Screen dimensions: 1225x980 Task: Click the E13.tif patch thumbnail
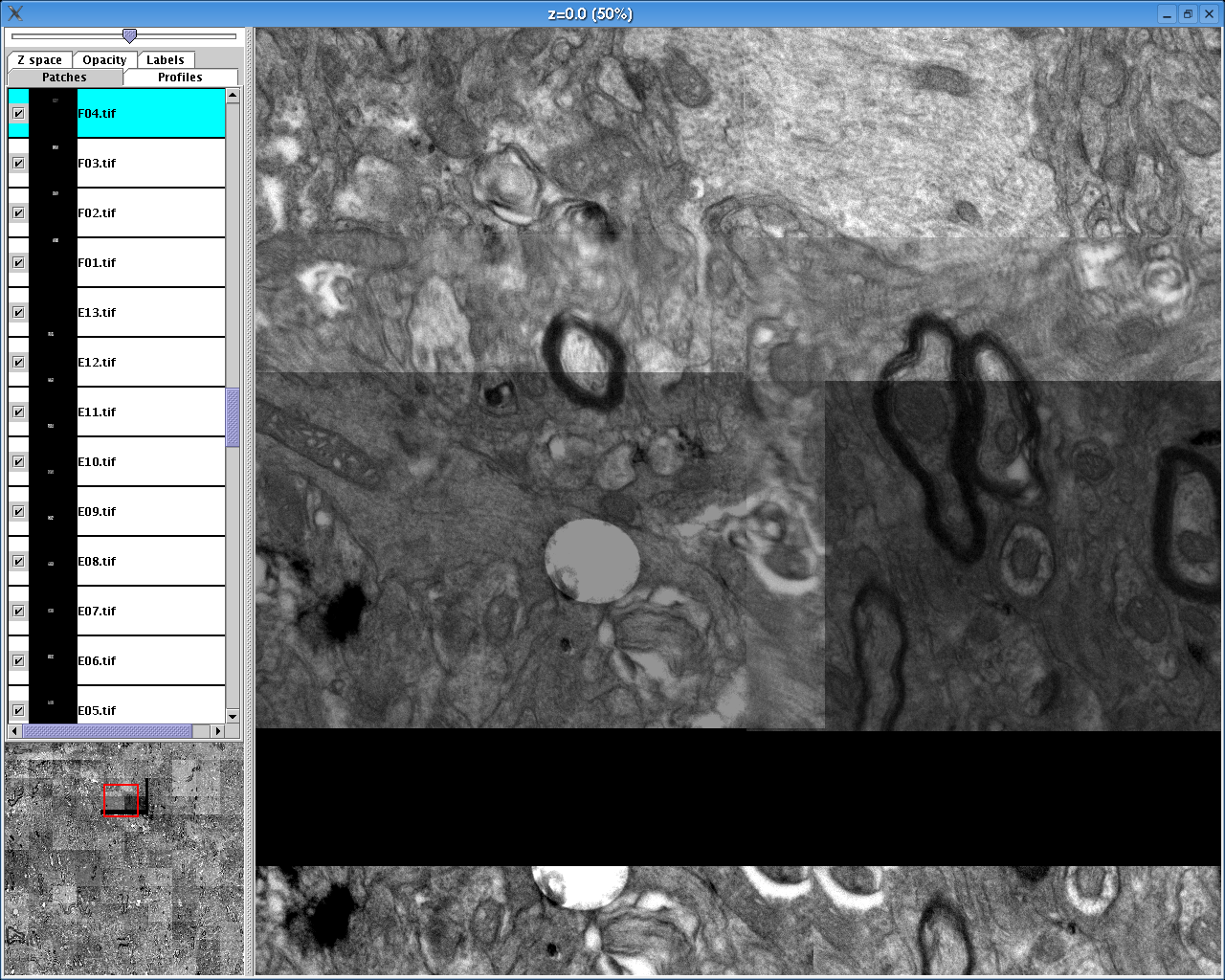pyautogui.click(x=54, y=312)
